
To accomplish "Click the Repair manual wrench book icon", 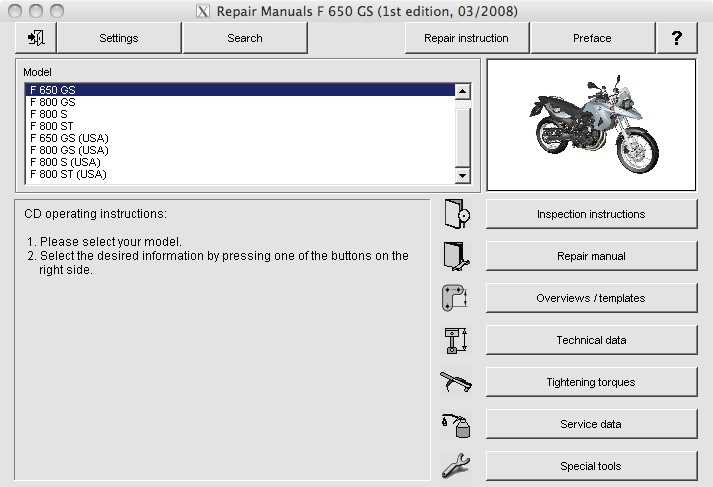I will [457, 256].
